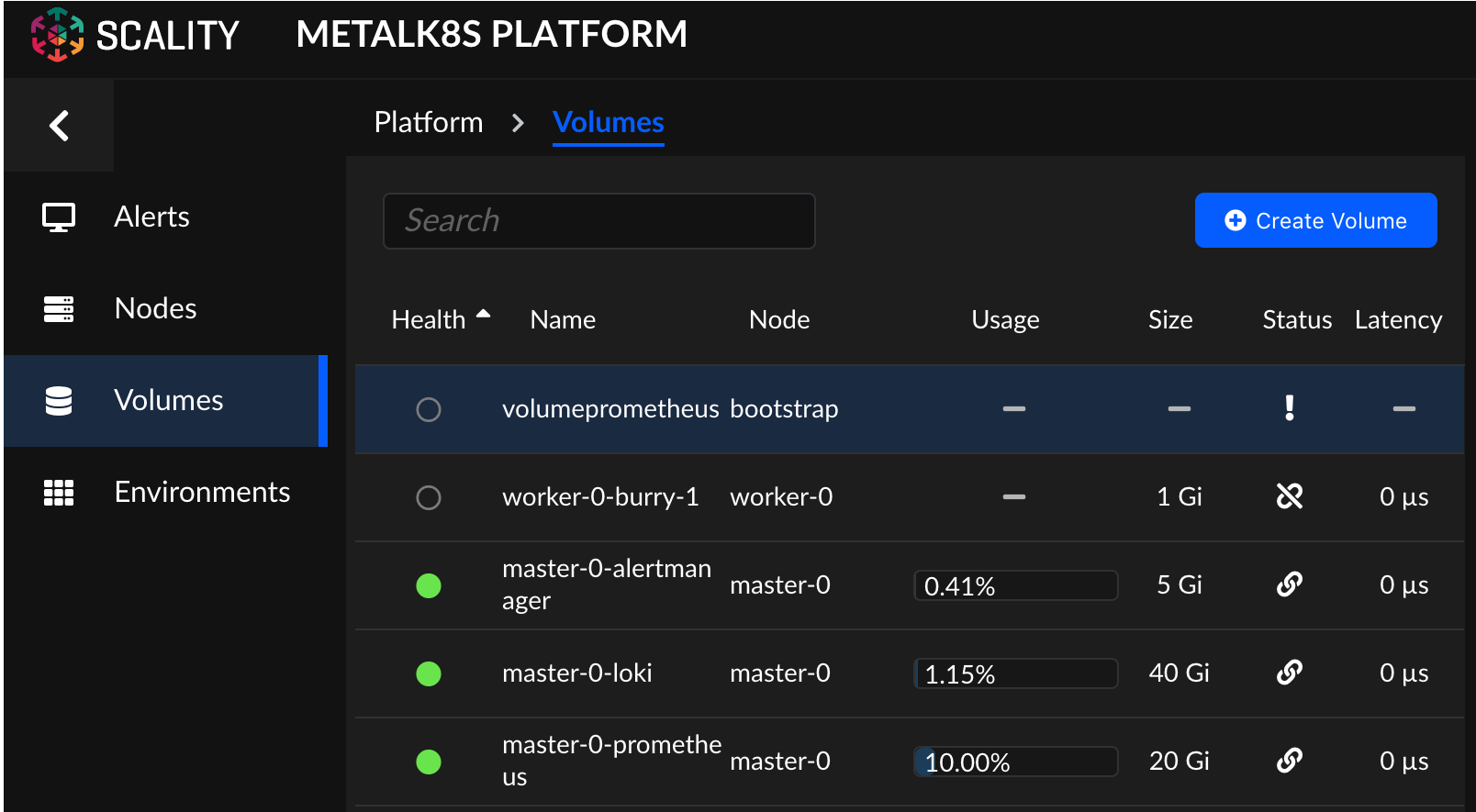The height and width of the screenshot is (812, 1476).
Task: Click the health circle for volumeprometheus
Action: (429, 409)
